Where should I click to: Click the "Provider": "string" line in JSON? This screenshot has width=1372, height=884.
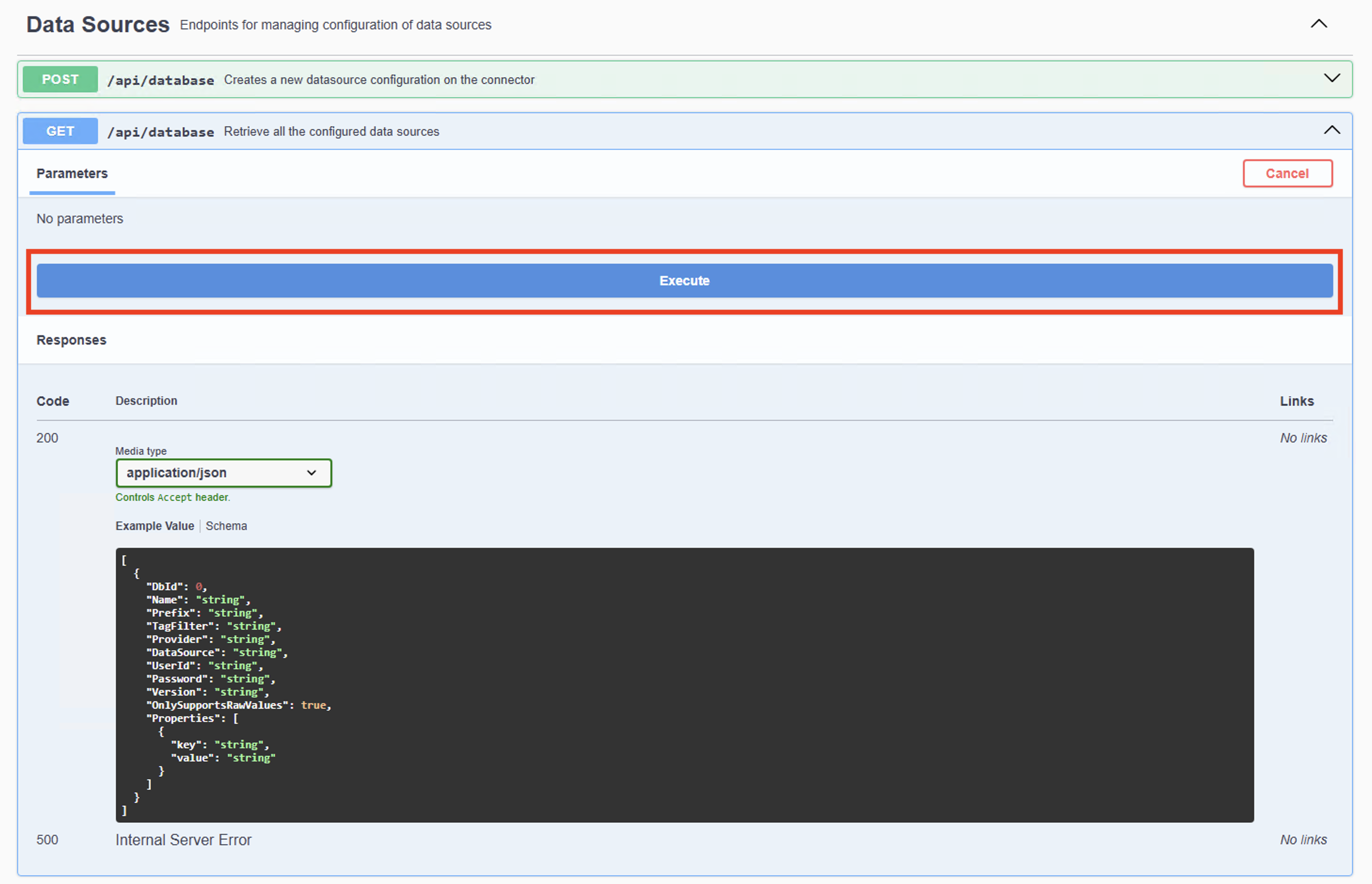[x=211, y=639]
